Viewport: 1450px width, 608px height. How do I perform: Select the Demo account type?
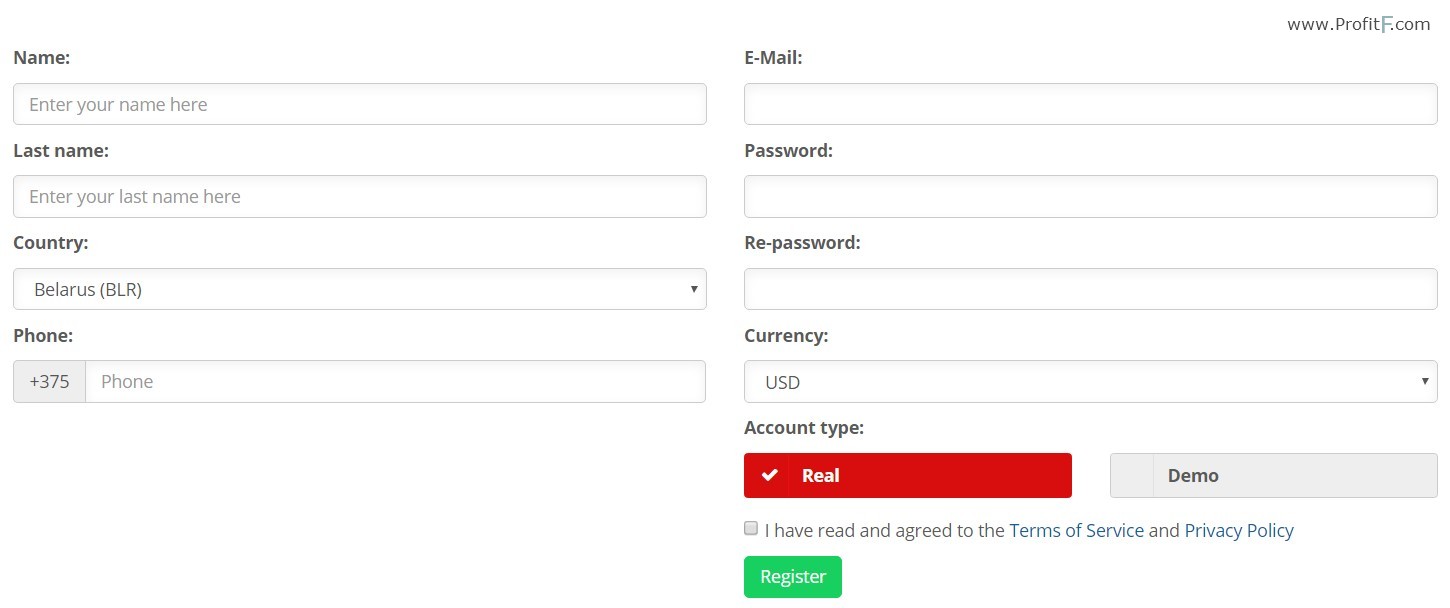pyautogui.click(x=1274, y=475)
